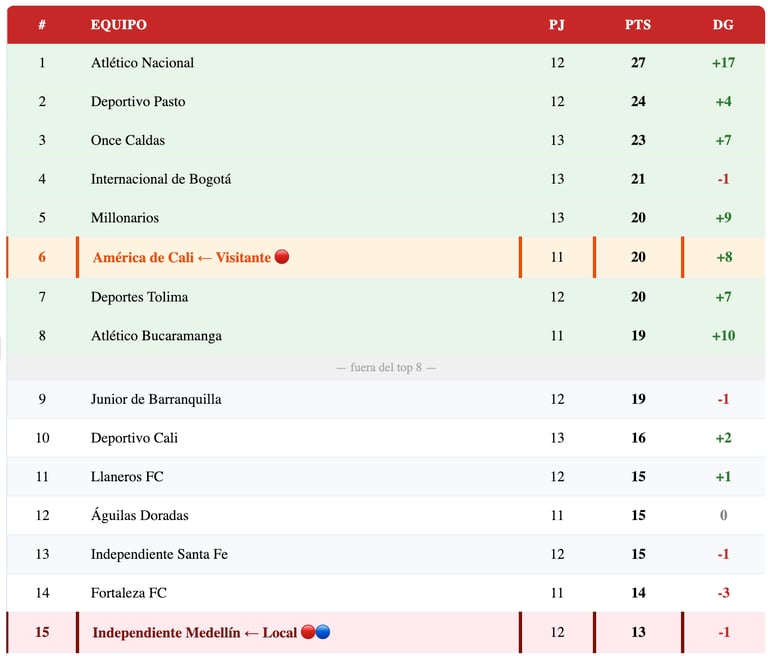
Task: Open the Once Caldas row
Action: (x=386, y=140)
